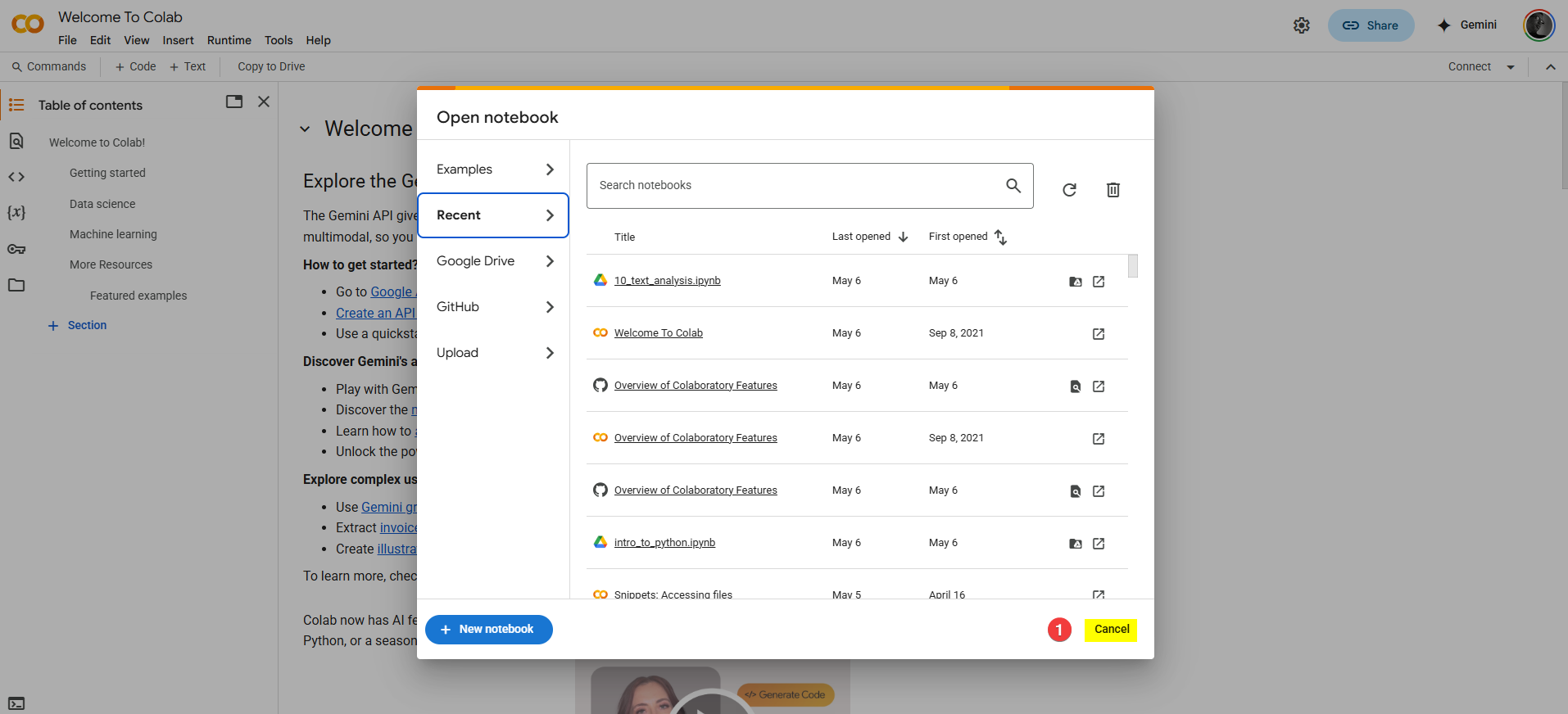Select the GitHub tab

pos(493,307)
